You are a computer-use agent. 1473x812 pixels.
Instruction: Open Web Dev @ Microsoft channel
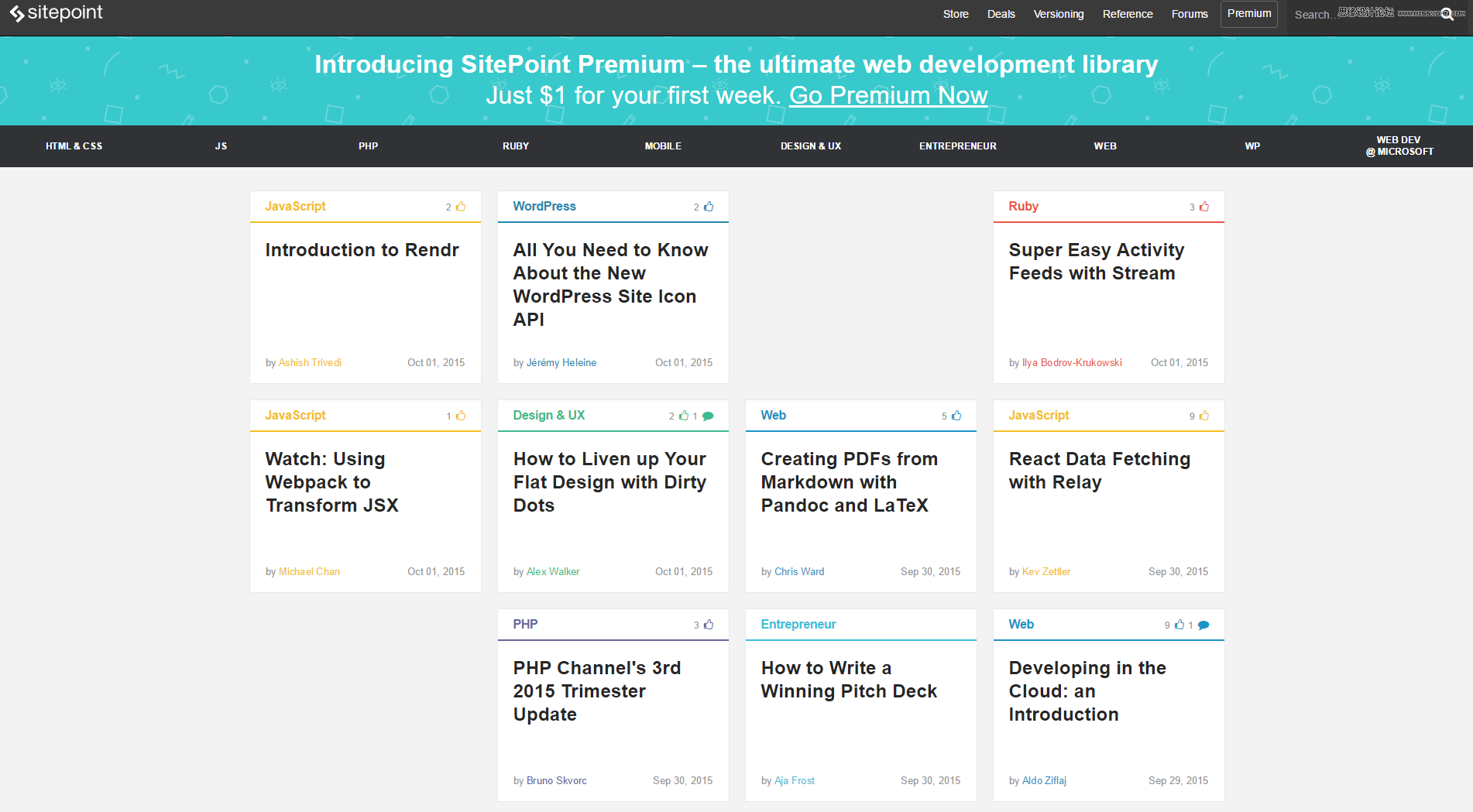click(1399, 146)
